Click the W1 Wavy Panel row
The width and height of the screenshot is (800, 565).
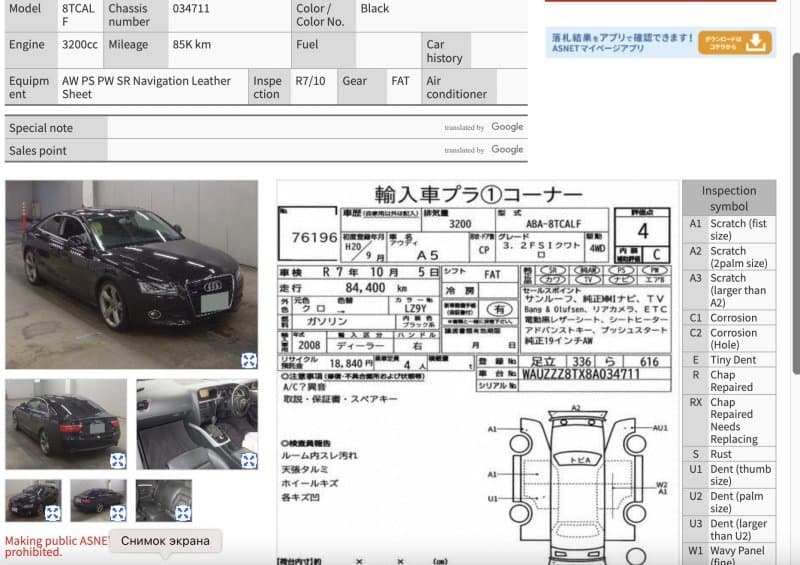[x=729, y=555]
